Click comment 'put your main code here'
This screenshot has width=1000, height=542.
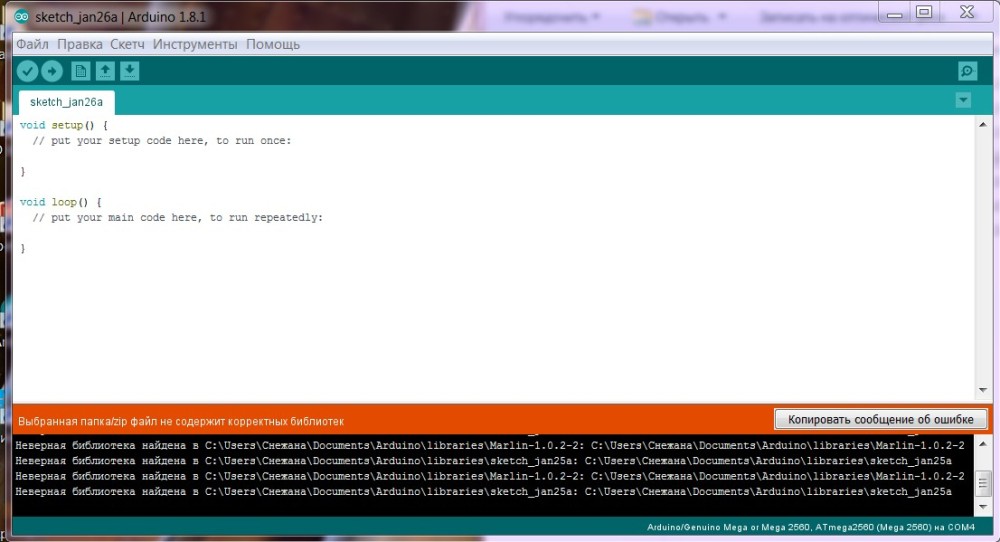[178, 217]
